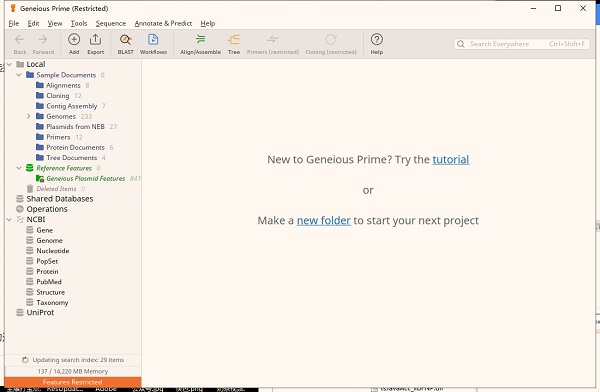Select the NCBI Gene database
The width and height of the screenshot is (600, 392).
(x=44, y=230)
